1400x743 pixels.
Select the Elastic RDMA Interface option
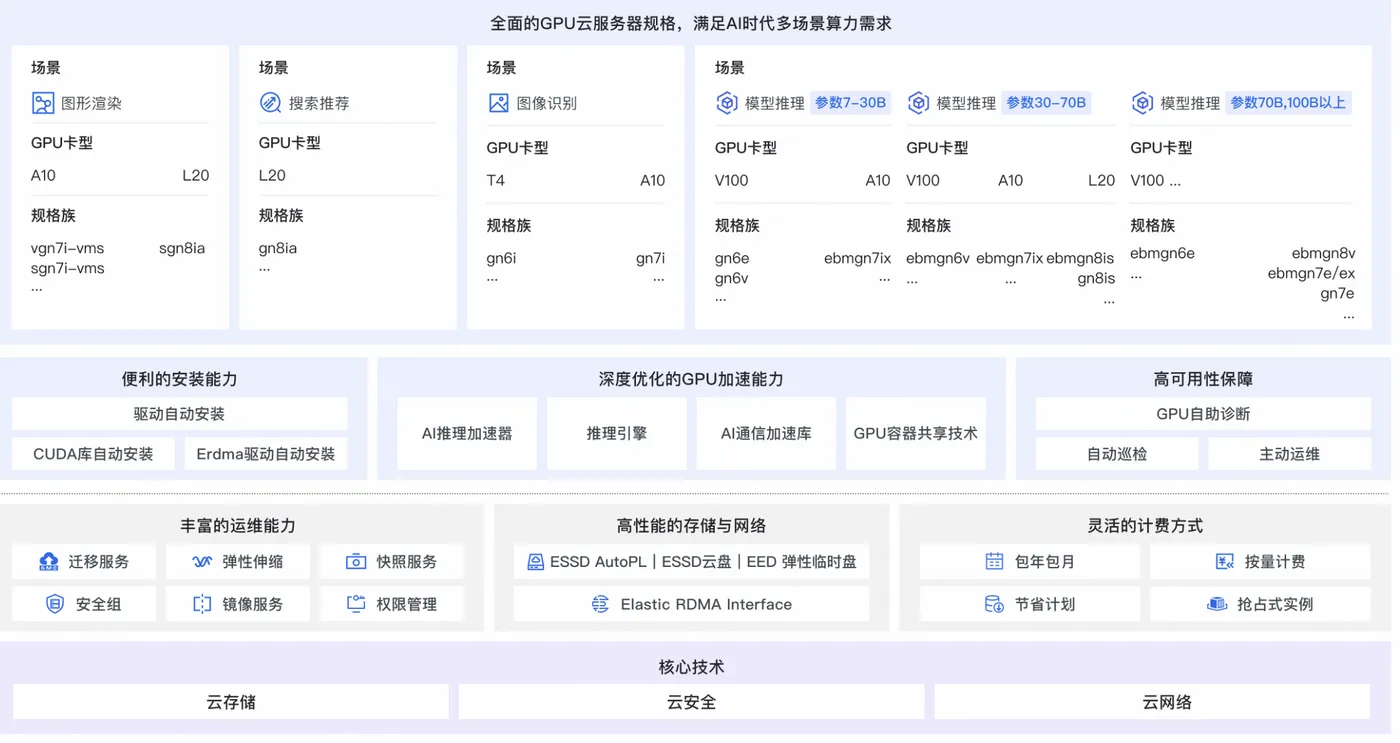[691, 604]
